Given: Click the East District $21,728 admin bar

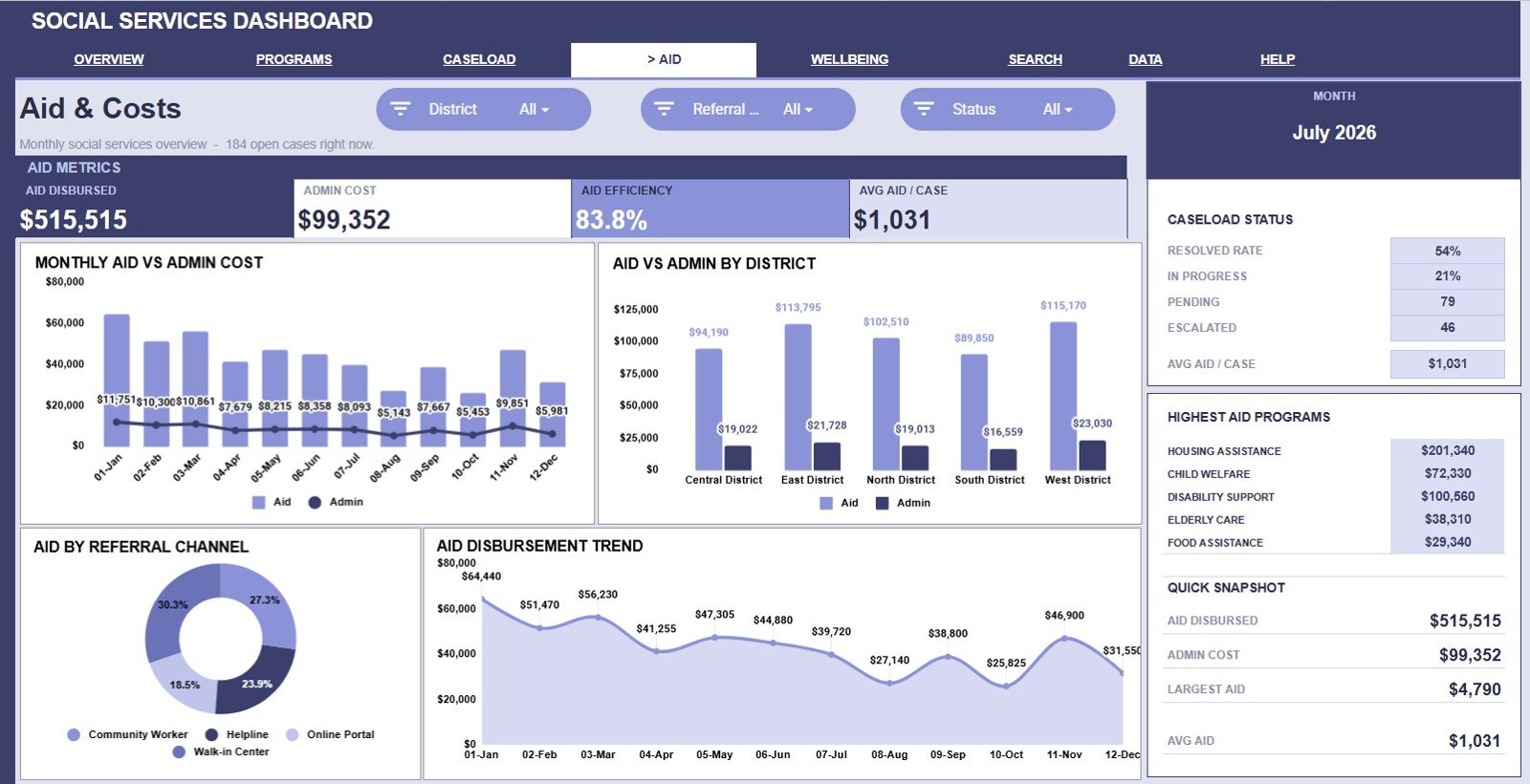Looking at the screenshot, I should (x=827, y=456).
